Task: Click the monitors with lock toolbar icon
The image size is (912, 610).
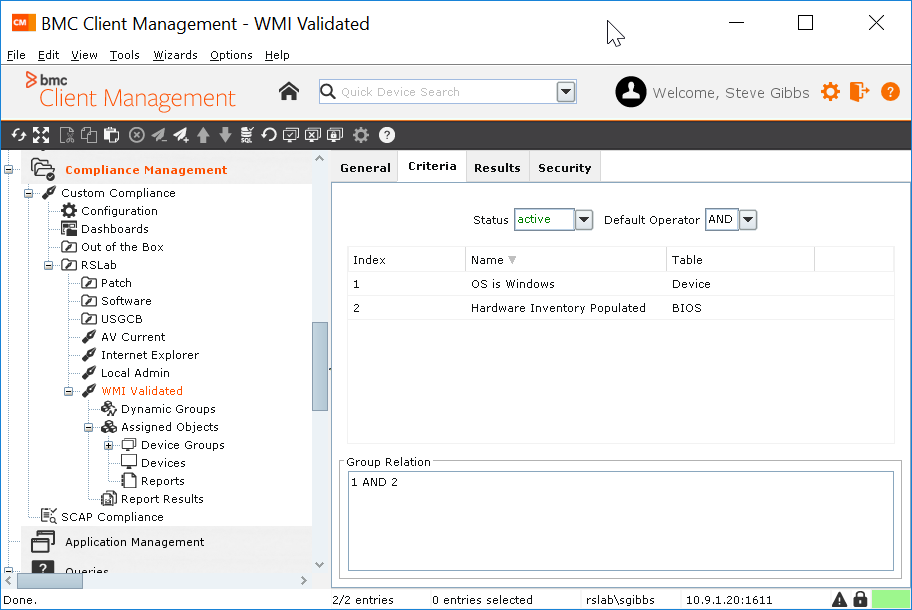Action: pyautogui.click(x=335, y=135)
